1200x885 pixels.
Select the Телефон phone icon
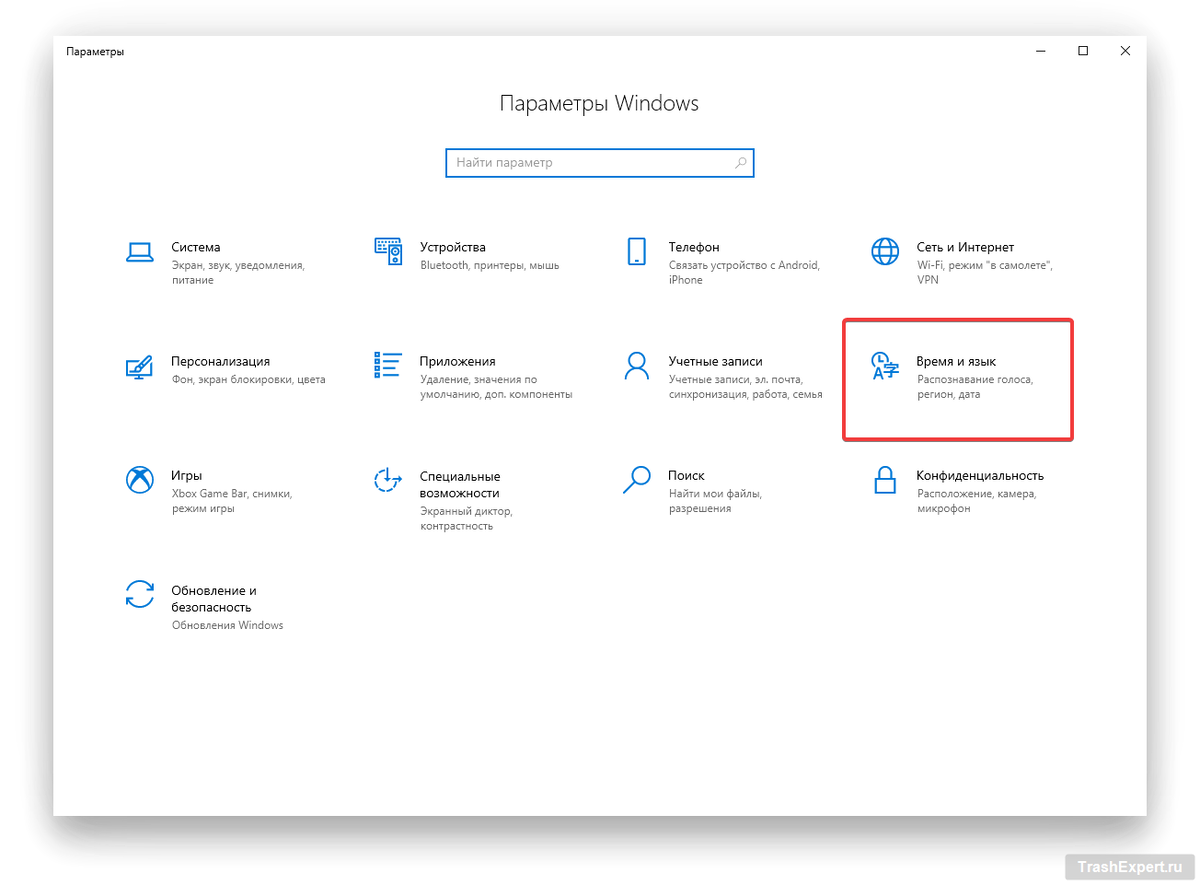coord(636,251)
